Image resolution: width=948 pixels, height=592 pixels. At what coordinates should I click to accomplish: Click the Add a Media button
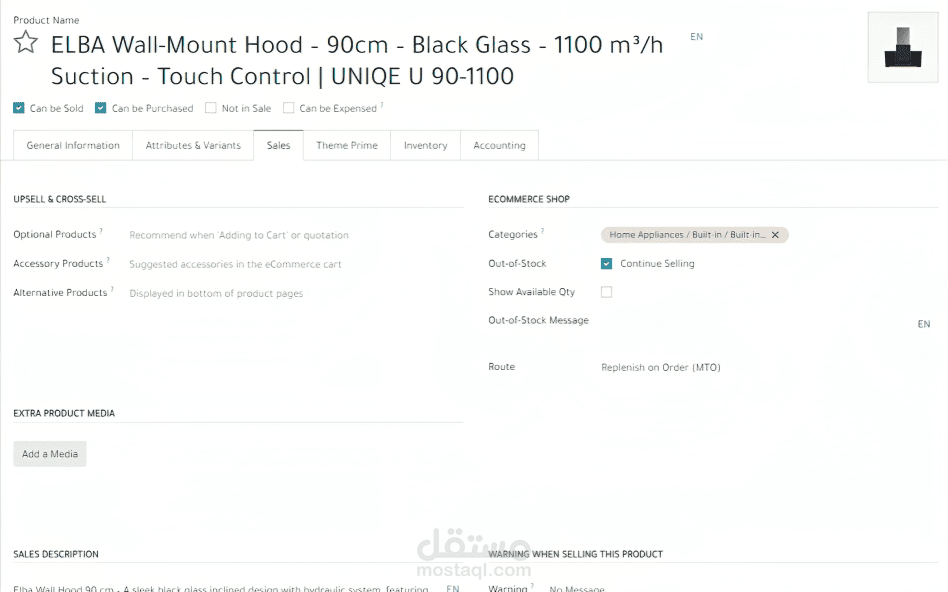(x=50, y=454)
